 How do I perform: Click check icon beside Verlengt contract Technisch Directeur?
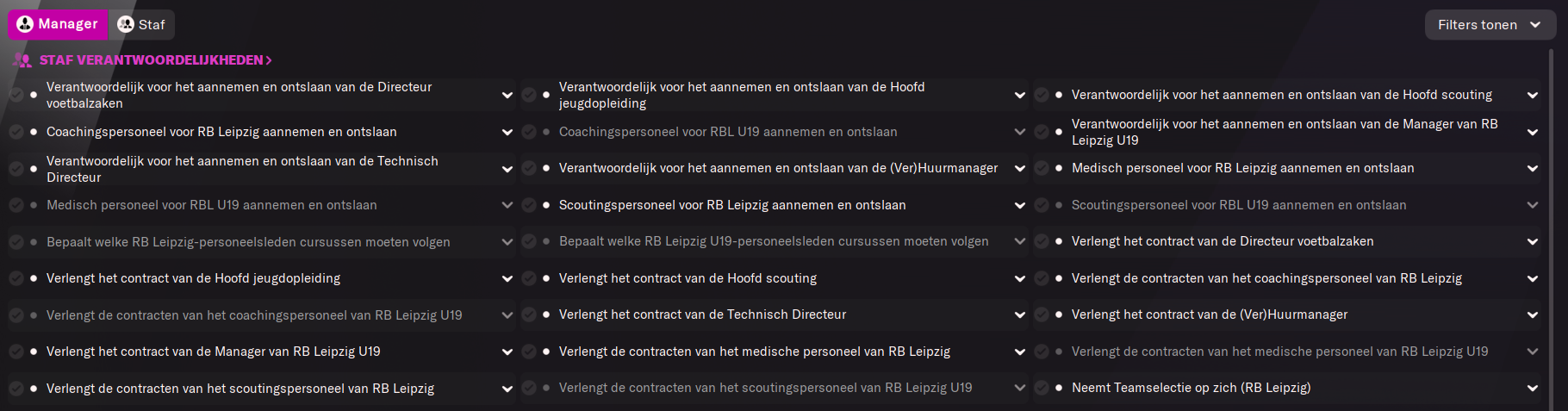529,314
